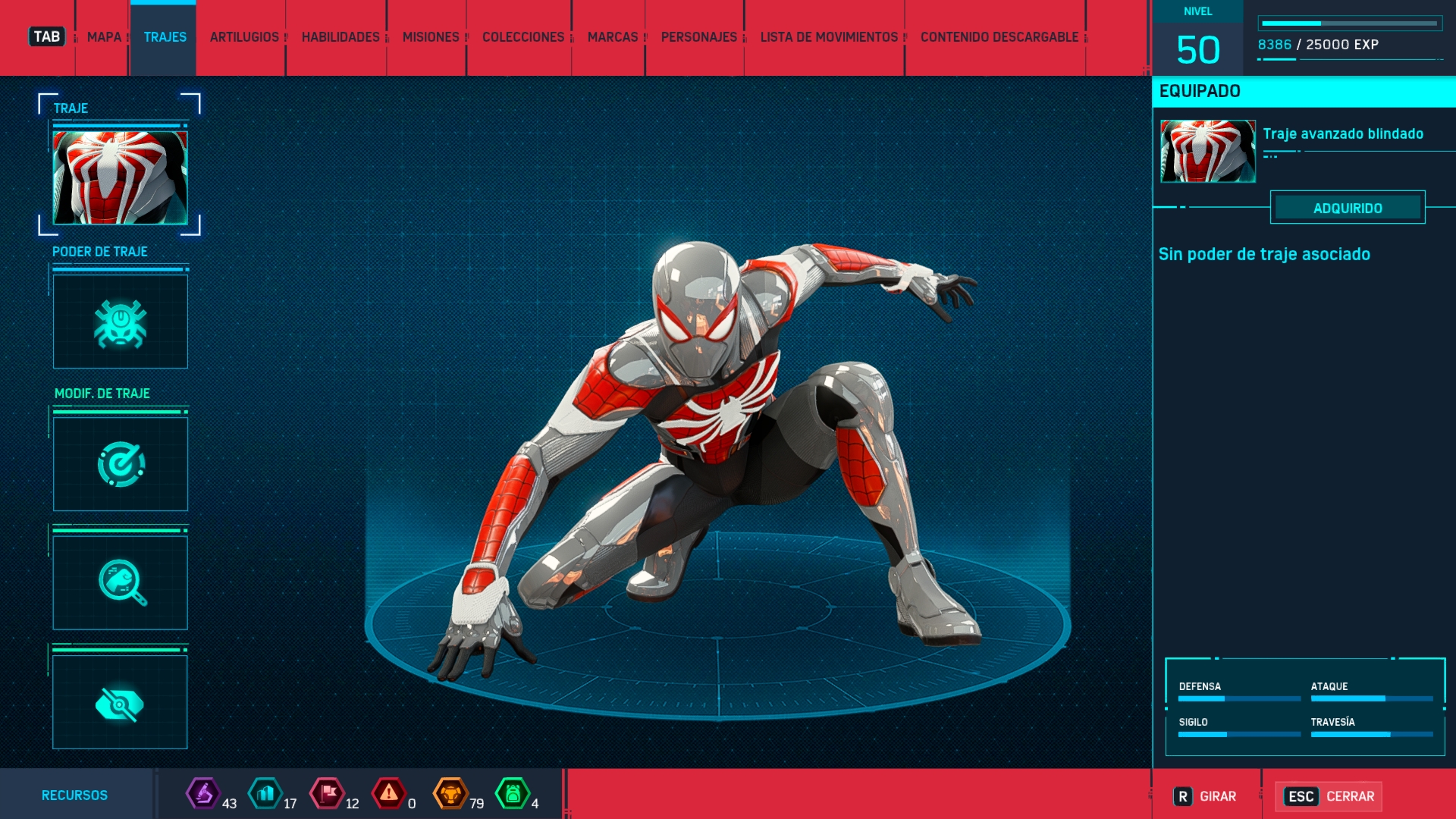Viewport: 1456px width, 819px height.
Task: Open the LISTA DE MOVIMIENTOS tab
Action: coord(829,37)
